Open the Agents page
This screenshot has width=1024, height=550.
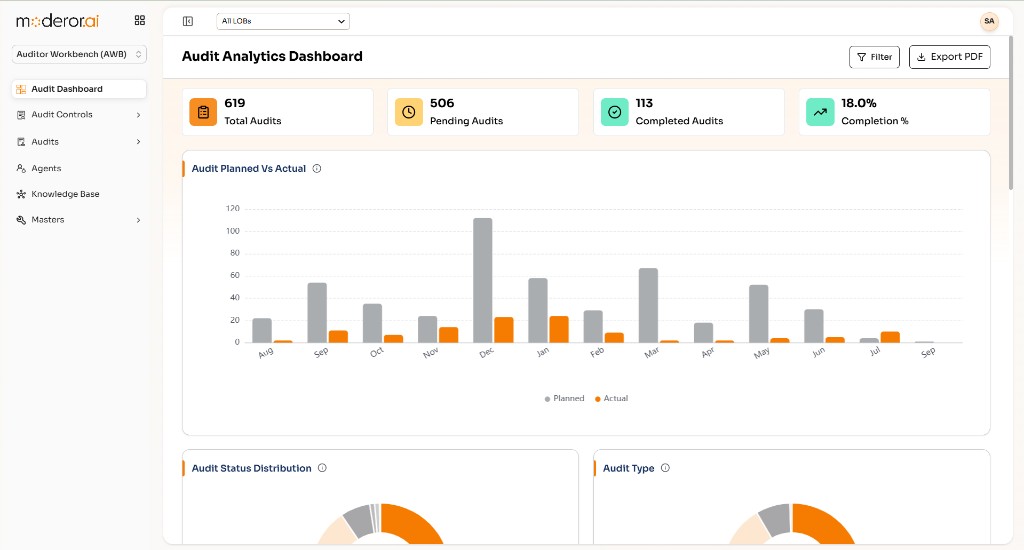79,169
